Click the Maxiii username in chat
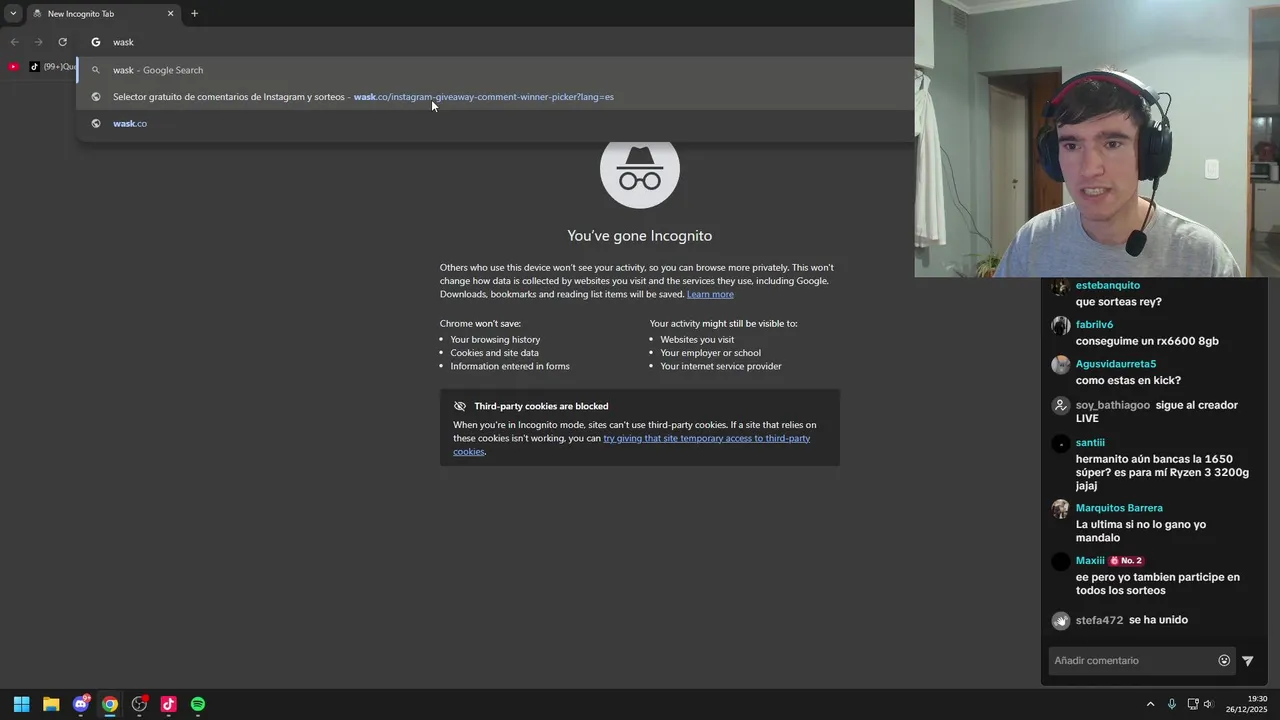1280x720 pixels. tap(1090, 561)
